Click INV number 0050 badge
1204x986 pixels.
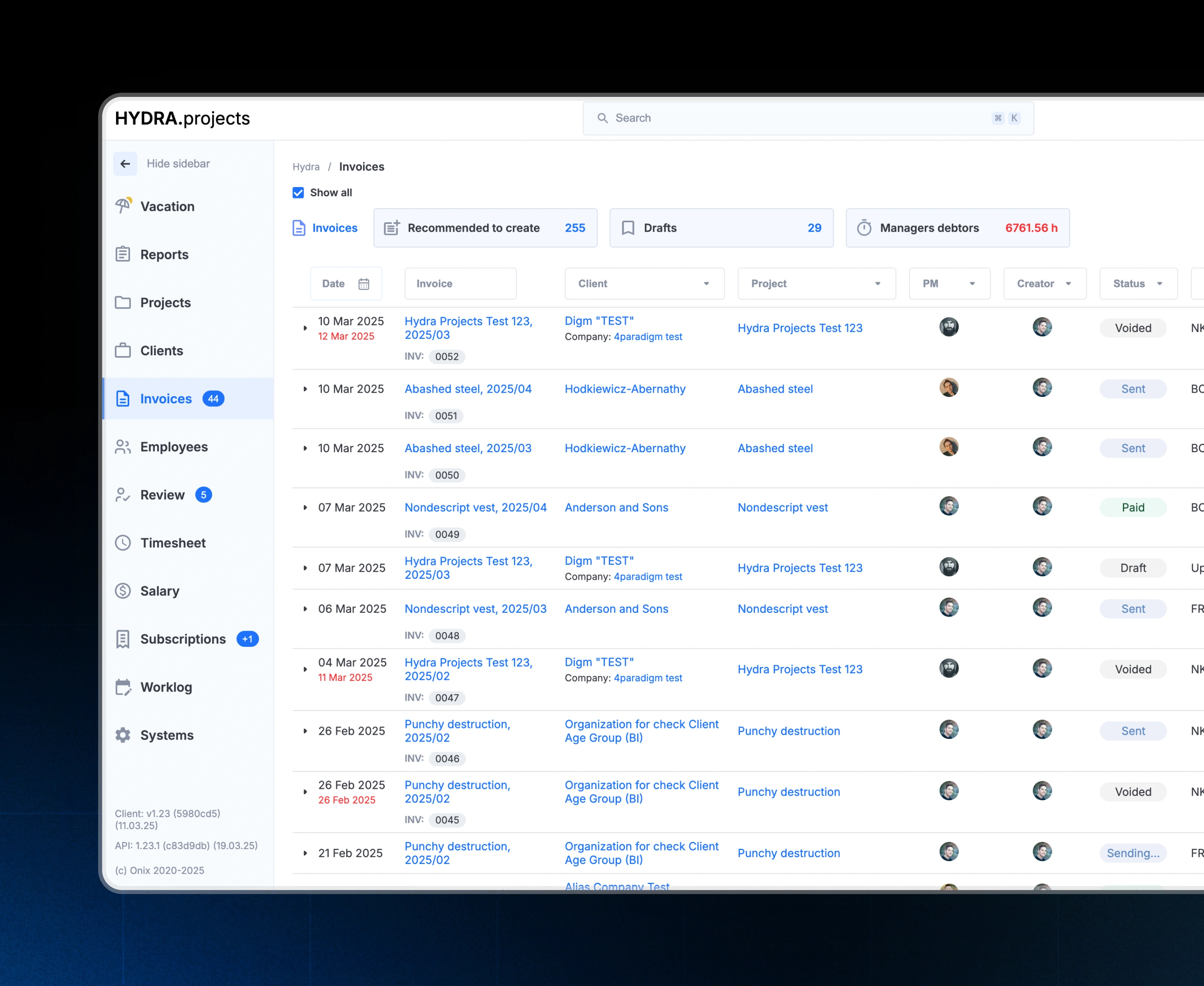tap(446, 476)
